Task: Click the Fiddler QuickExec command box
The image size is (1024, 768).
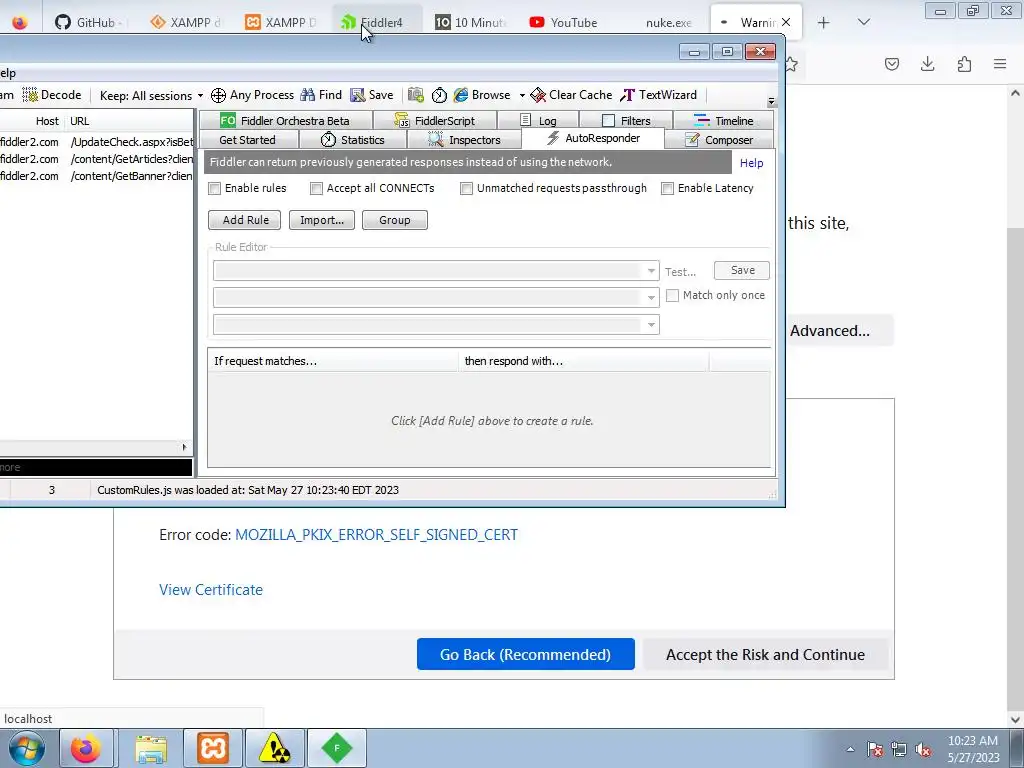Action: coord(97,468)
